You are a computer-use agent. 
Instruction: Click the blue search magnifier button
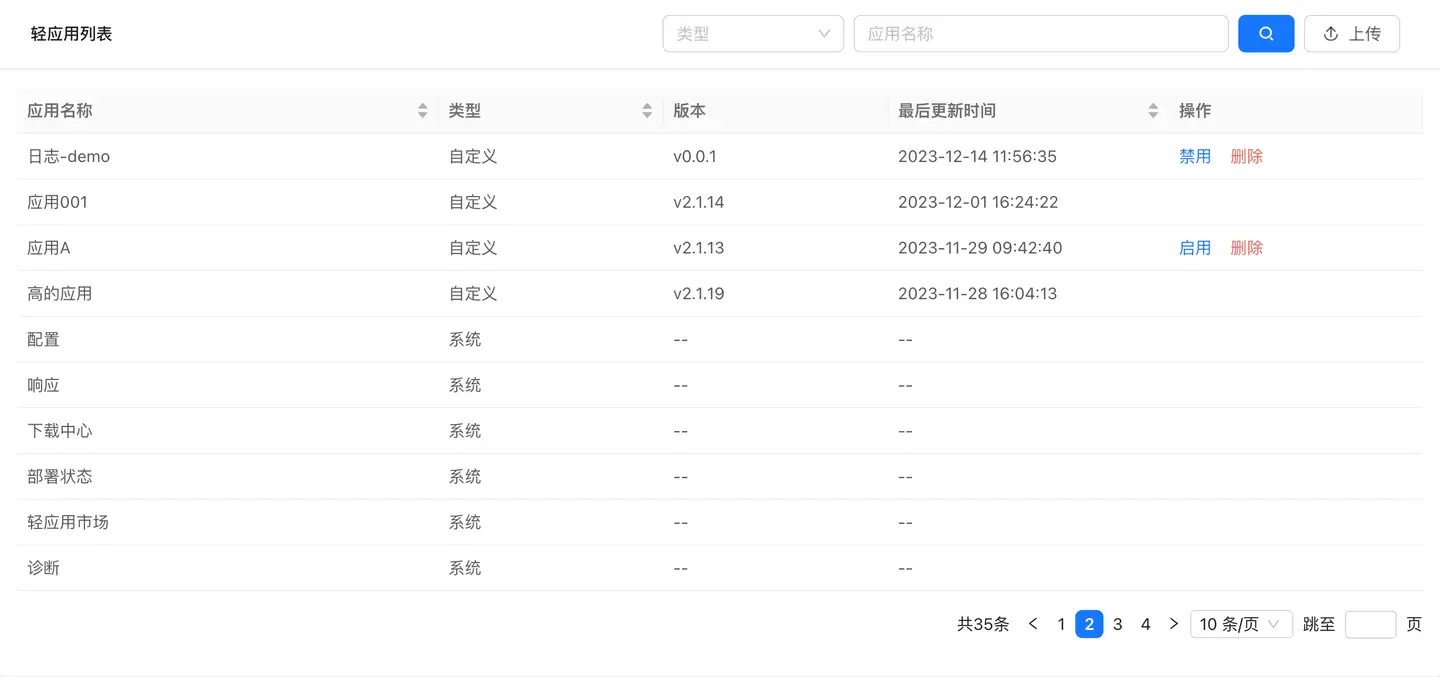coord(1266,34)
